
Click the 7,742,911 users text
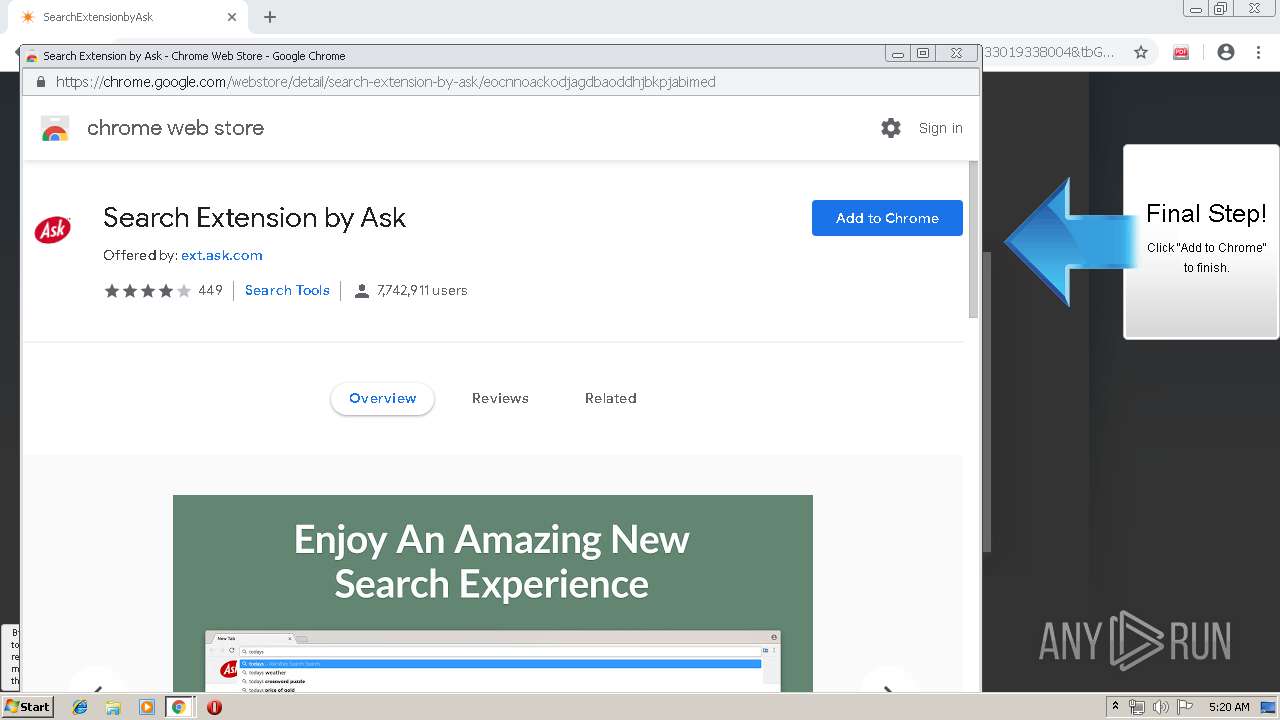click(422, 291)
